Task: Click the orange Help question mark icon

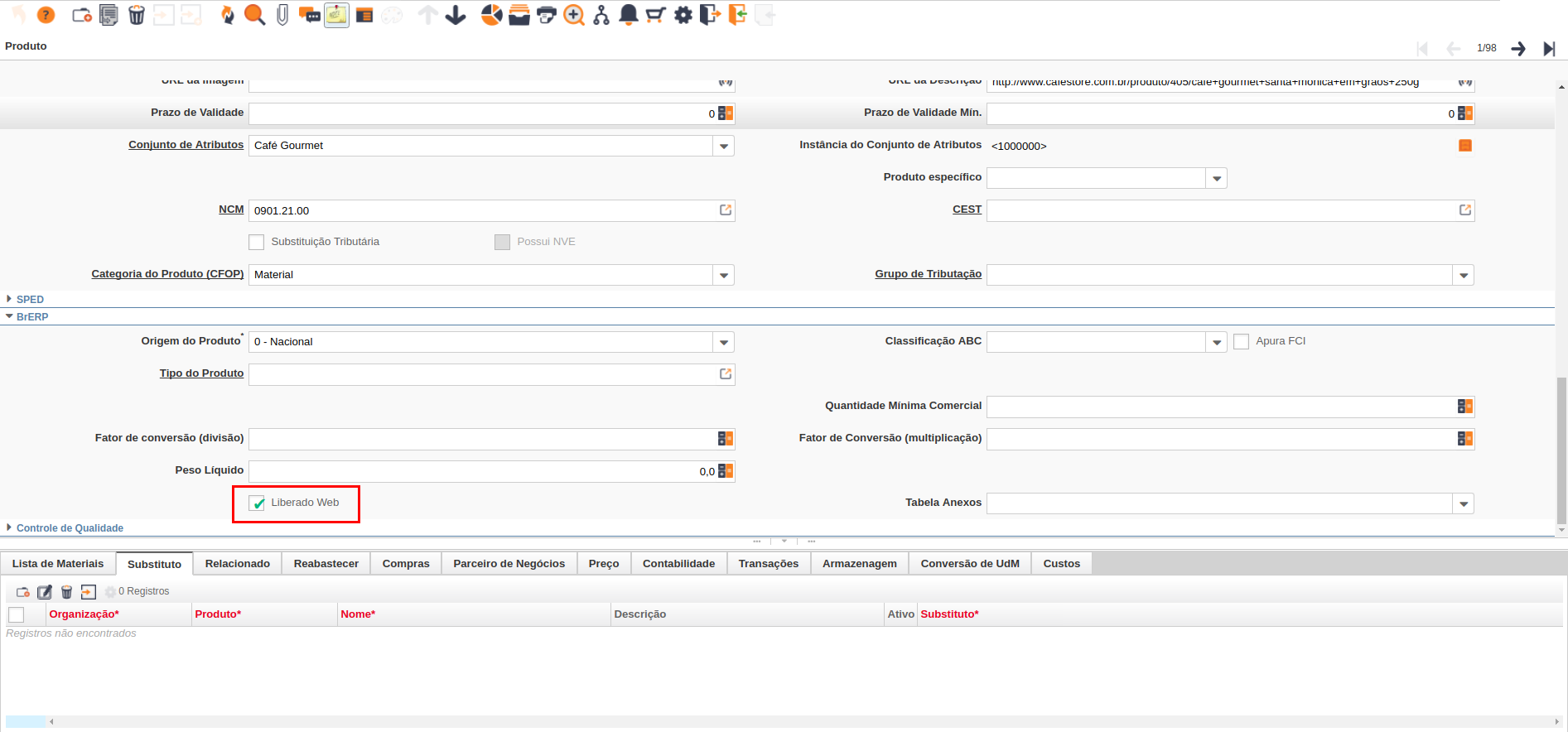Action: [46, 15]
